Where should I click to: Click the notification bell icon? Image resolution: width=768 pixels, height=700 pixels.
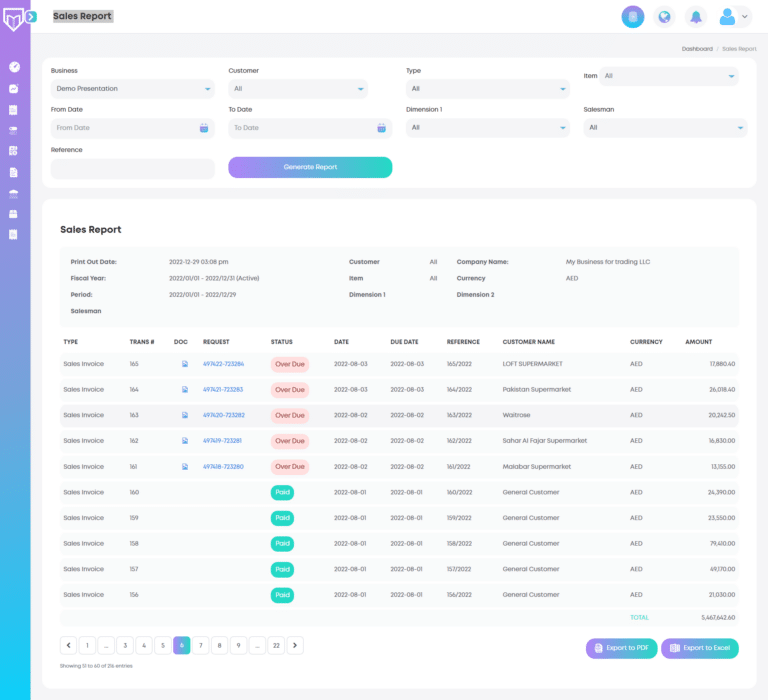click(x=695, y=17)
